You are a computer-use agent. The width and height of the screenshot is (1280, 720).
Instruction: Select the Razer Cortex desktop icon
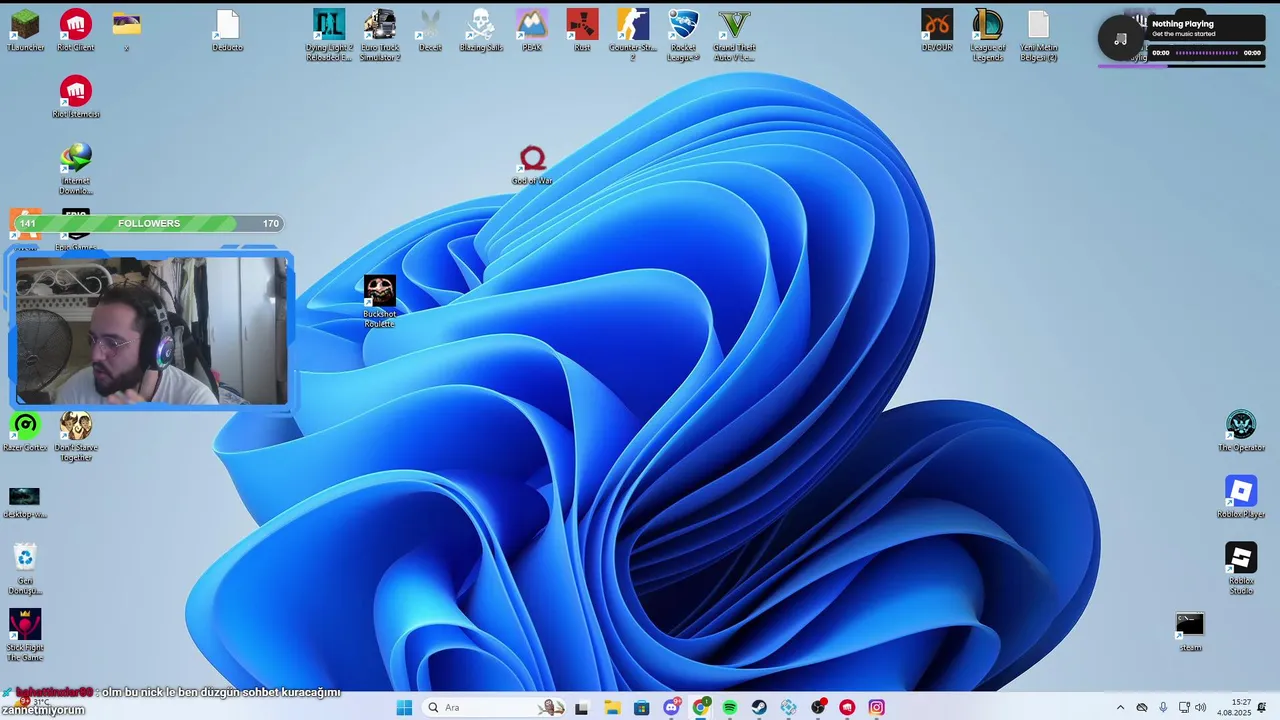click(x=25, y=431)
